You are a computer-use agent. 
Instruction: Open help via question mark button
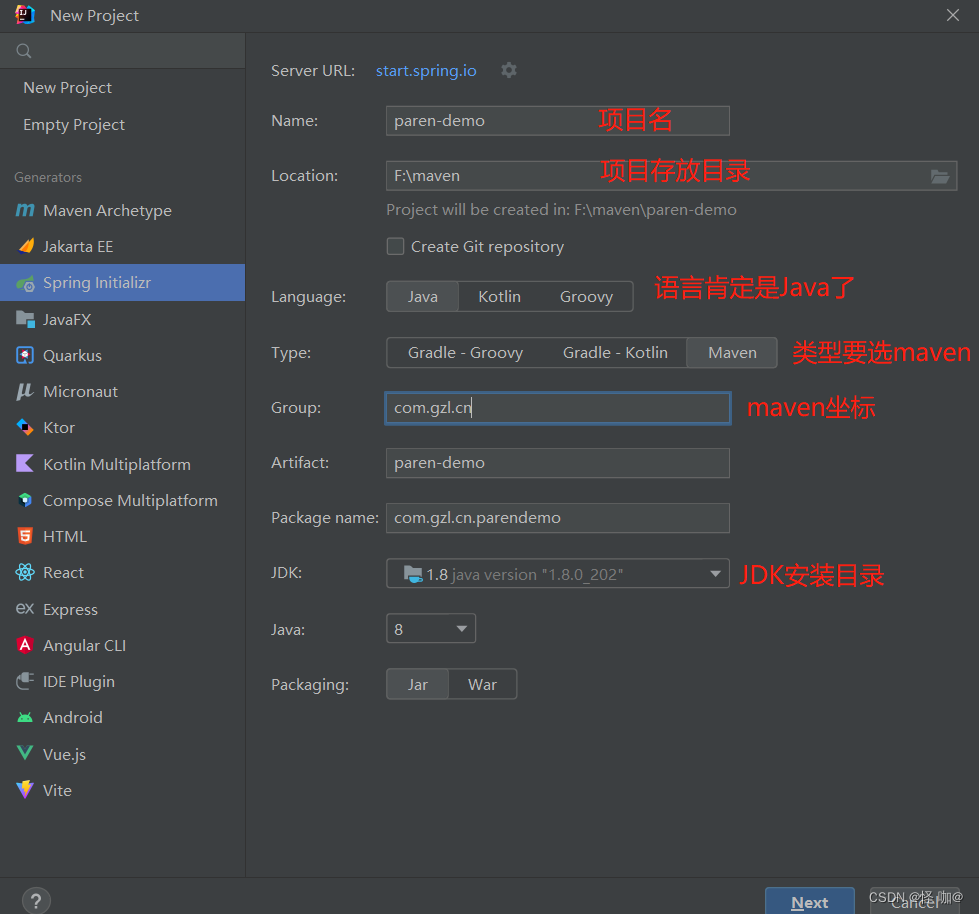click(x=36, y=901)
